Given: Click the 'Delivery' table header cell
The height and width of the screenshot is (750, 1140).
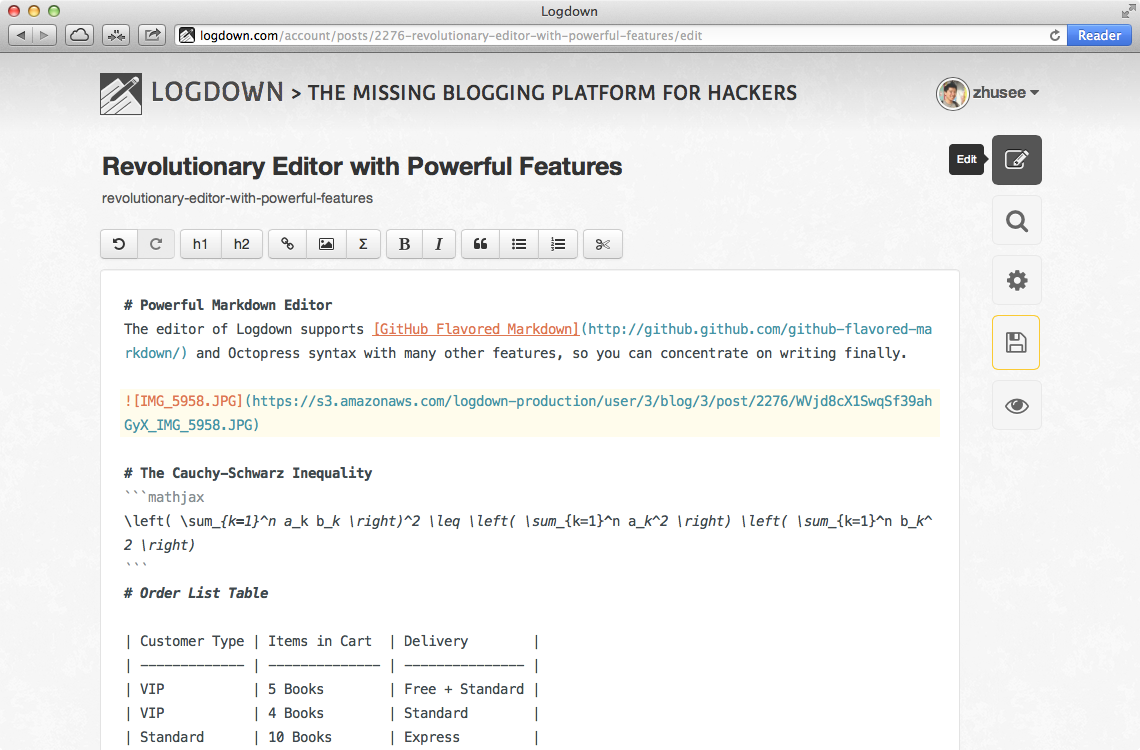Looking at the screenshot, I should tap(436, 641).
